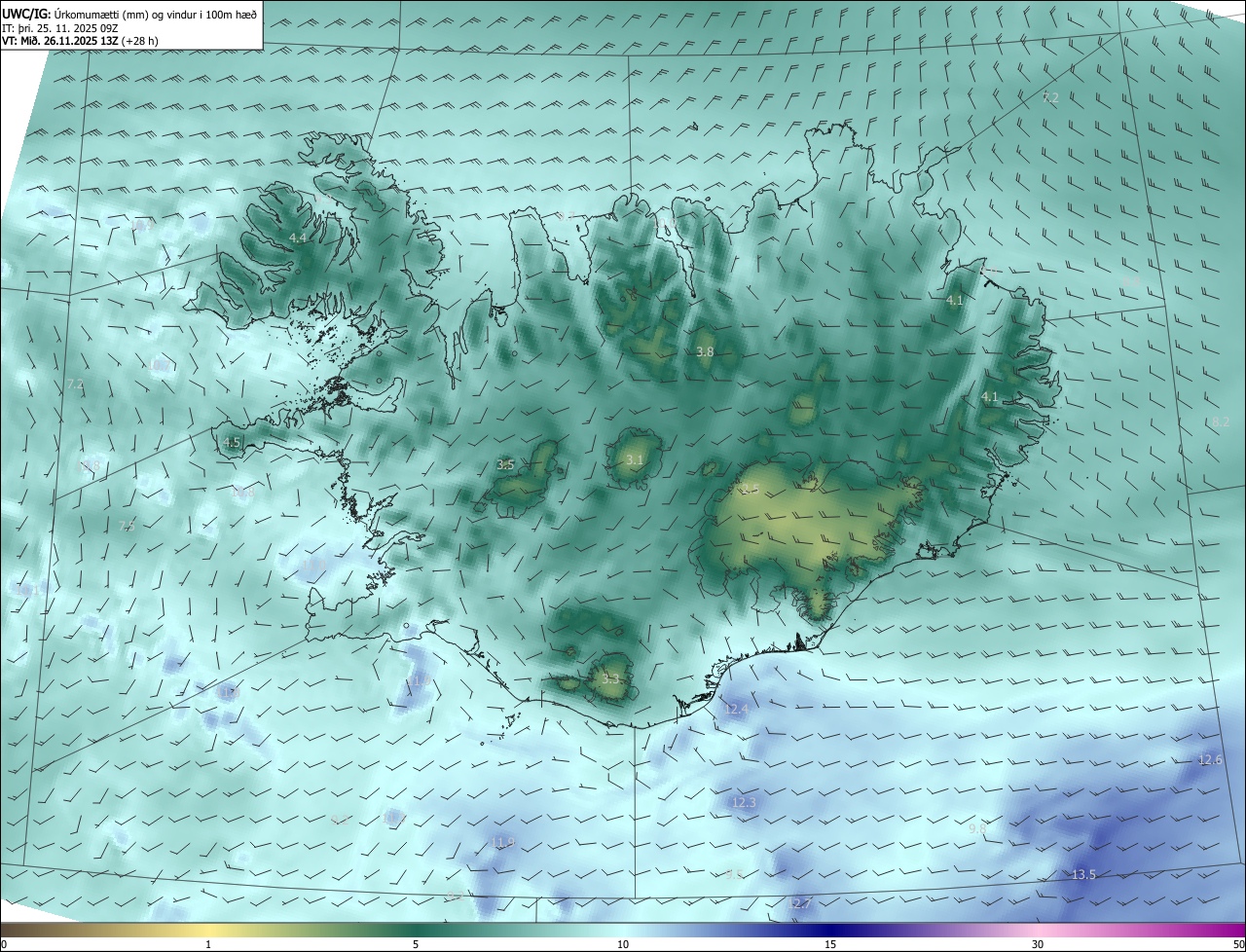Click the 12.6 value near the eastern edge
Viewport: 1246px width, 952px height.
[1210, 760]
